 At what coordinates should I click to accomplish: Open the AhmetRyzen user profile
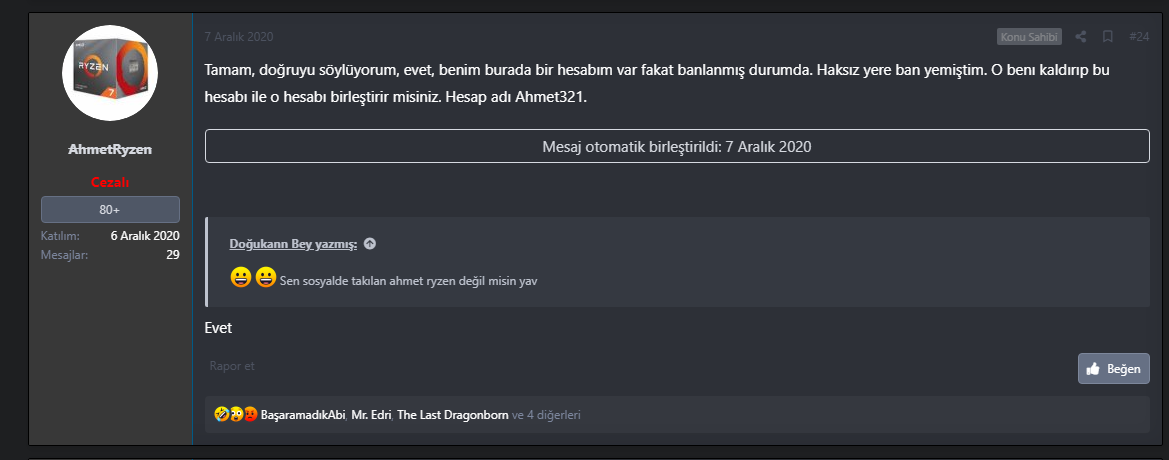[x=110, y=149]
